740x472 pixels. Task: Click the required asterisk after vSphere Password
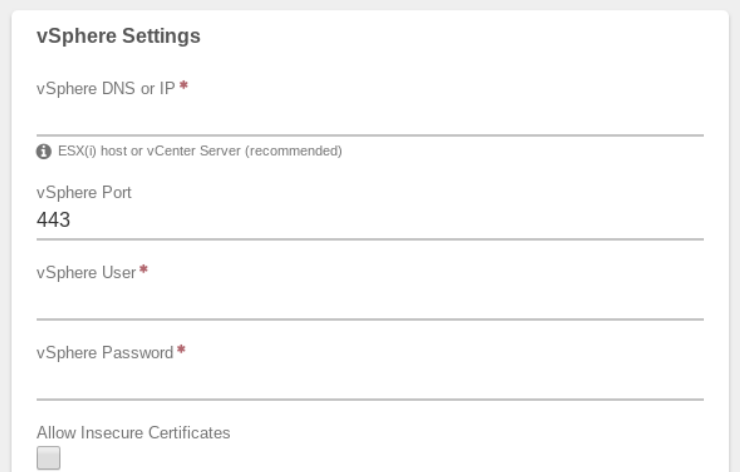point(181,350)
